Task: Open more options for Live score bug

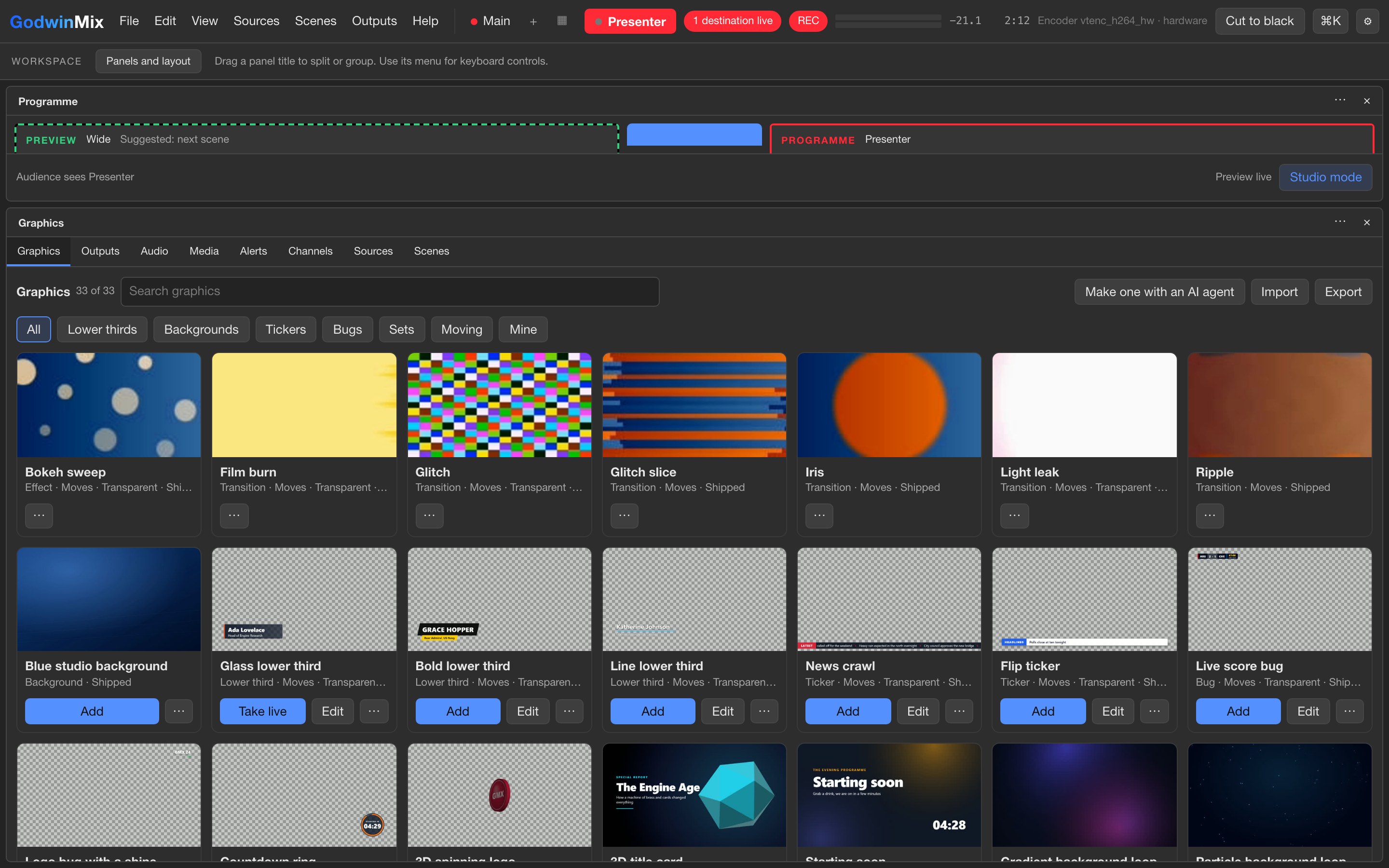Action: point(1349,711)
